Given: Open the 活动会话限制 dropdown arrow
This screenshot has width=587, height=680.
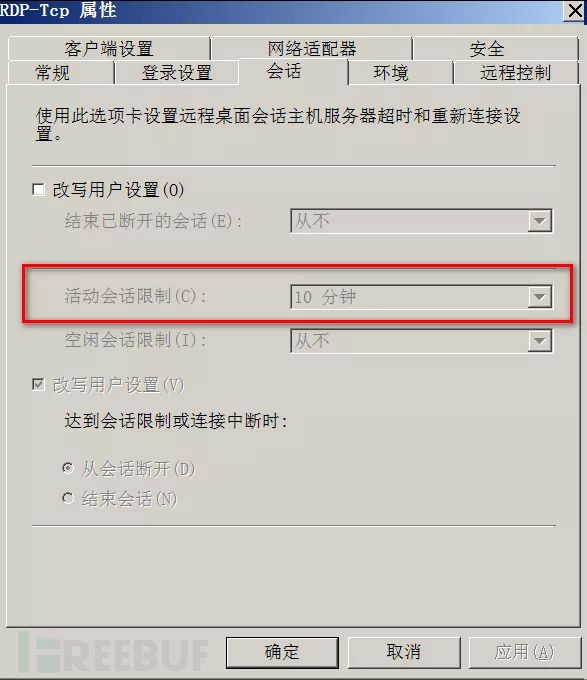Looking at the screenshot, I should click(x=539, y=297).
